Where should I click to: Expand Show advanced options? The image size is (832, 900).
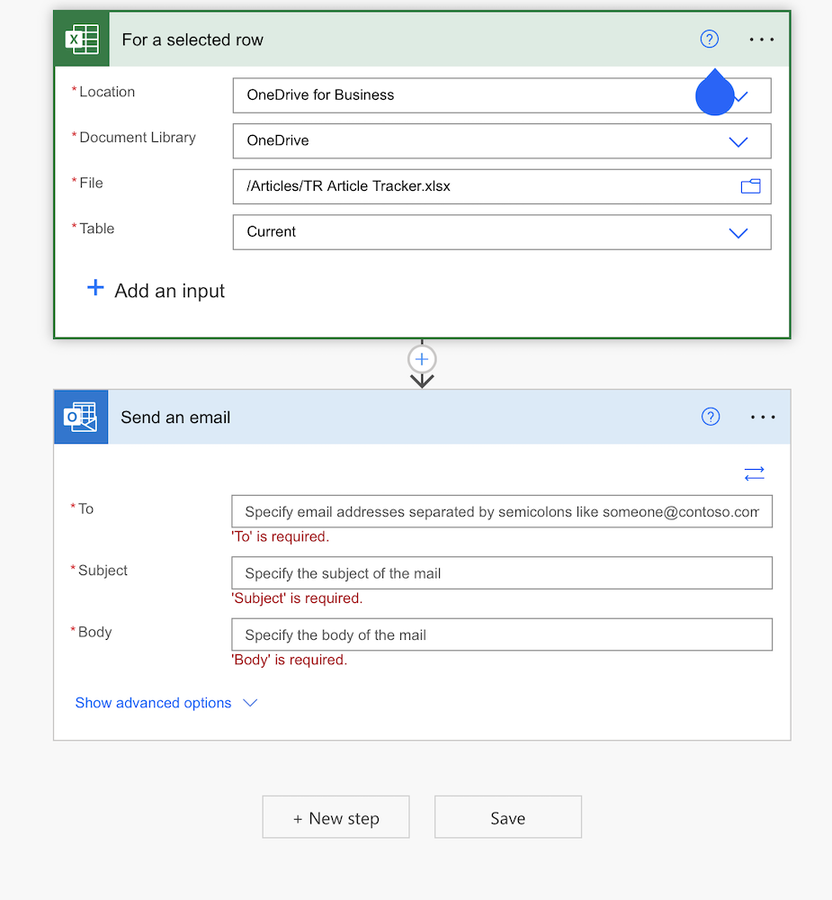pyautogui.click(x=153, y=703)
